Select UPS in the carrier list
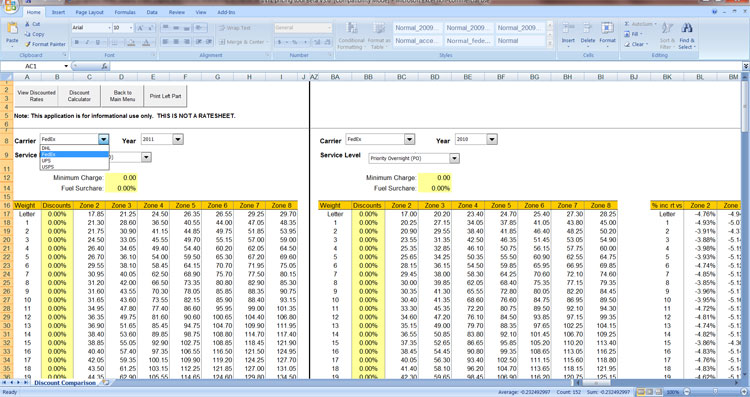750x397 pixels. pyautogui.click(x=75, y=161)
